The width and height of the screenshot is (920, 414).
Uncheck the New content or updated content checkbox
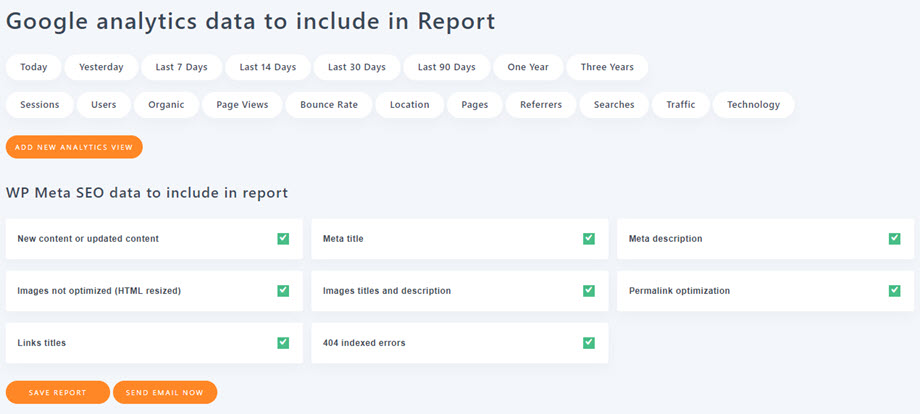283,239
